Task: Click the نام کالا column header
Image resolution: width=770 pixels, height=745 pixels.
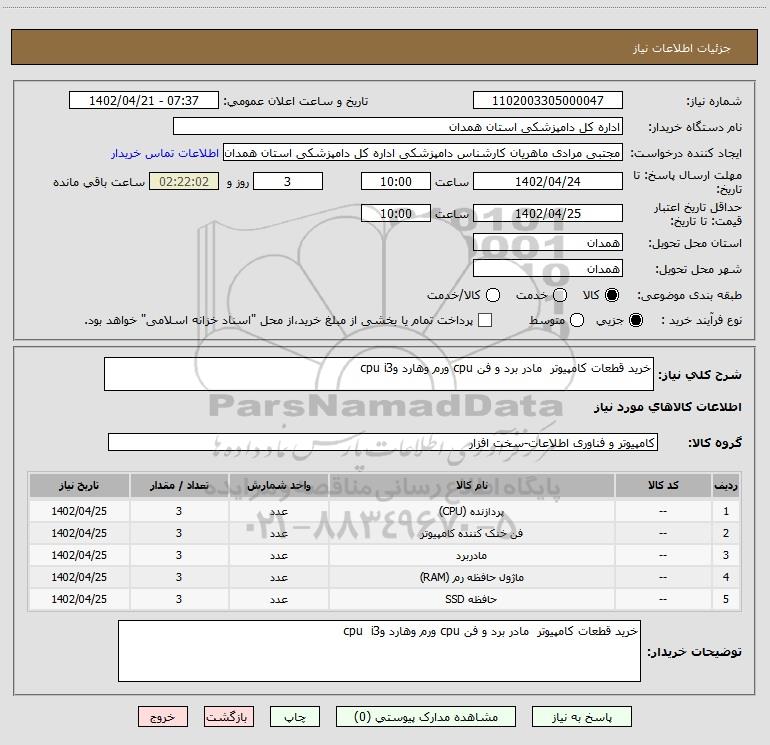Action: (471, 486)
